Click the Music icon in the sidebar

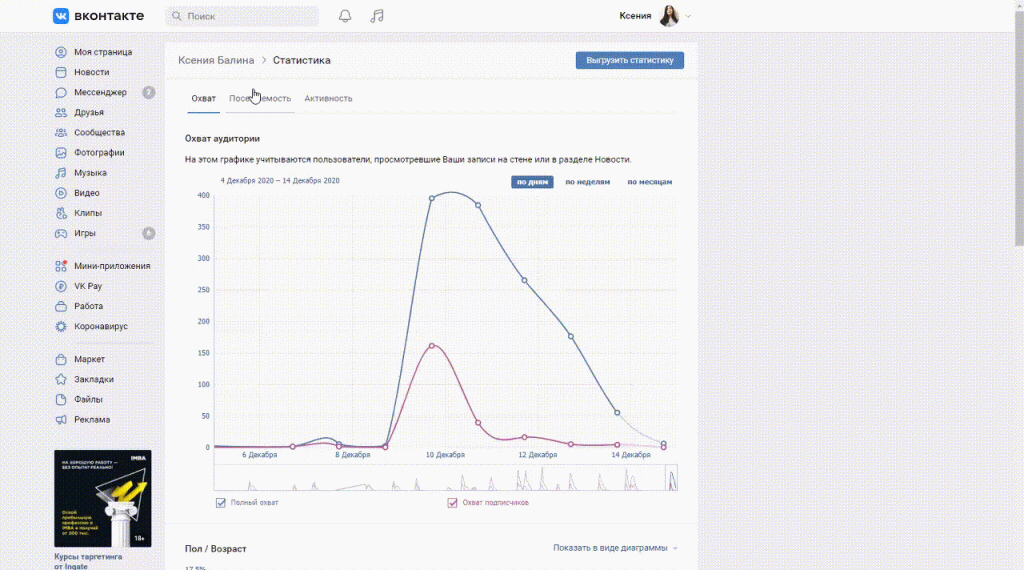(61, 173)
